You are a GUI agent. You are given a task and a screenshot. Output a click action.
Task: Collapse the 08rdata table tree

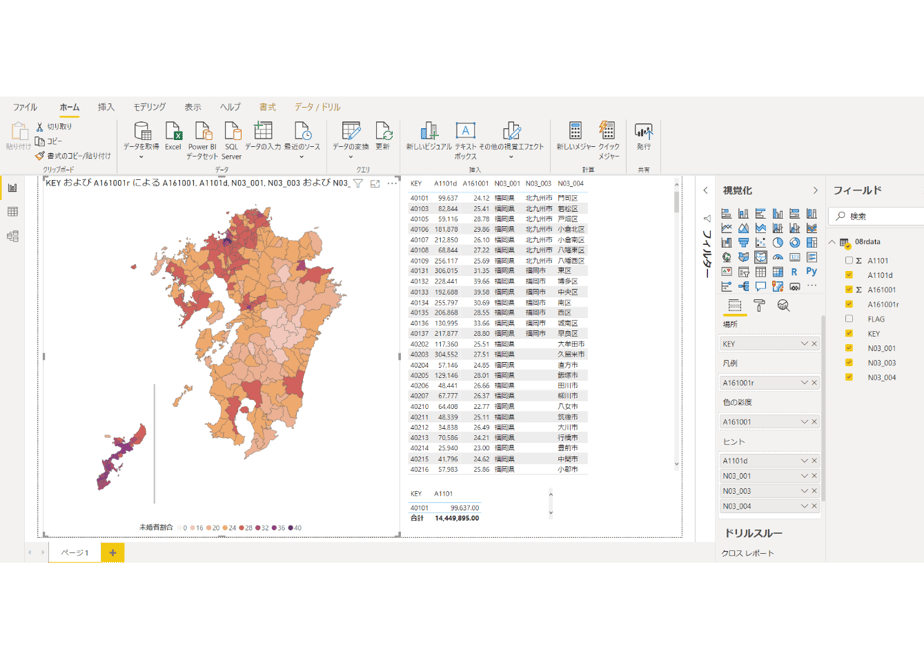[832, 242]
